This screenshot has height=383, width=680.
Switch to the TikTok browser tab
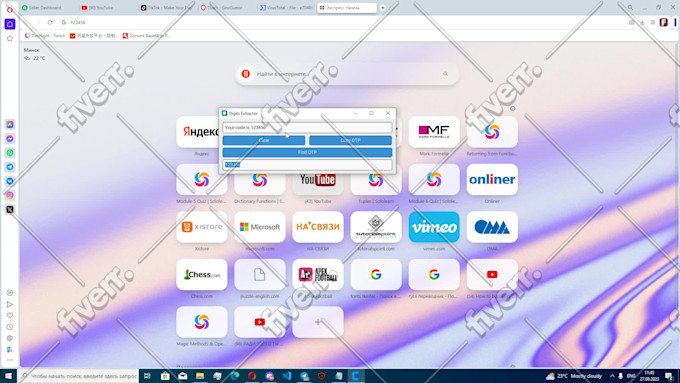pos(166,8)
